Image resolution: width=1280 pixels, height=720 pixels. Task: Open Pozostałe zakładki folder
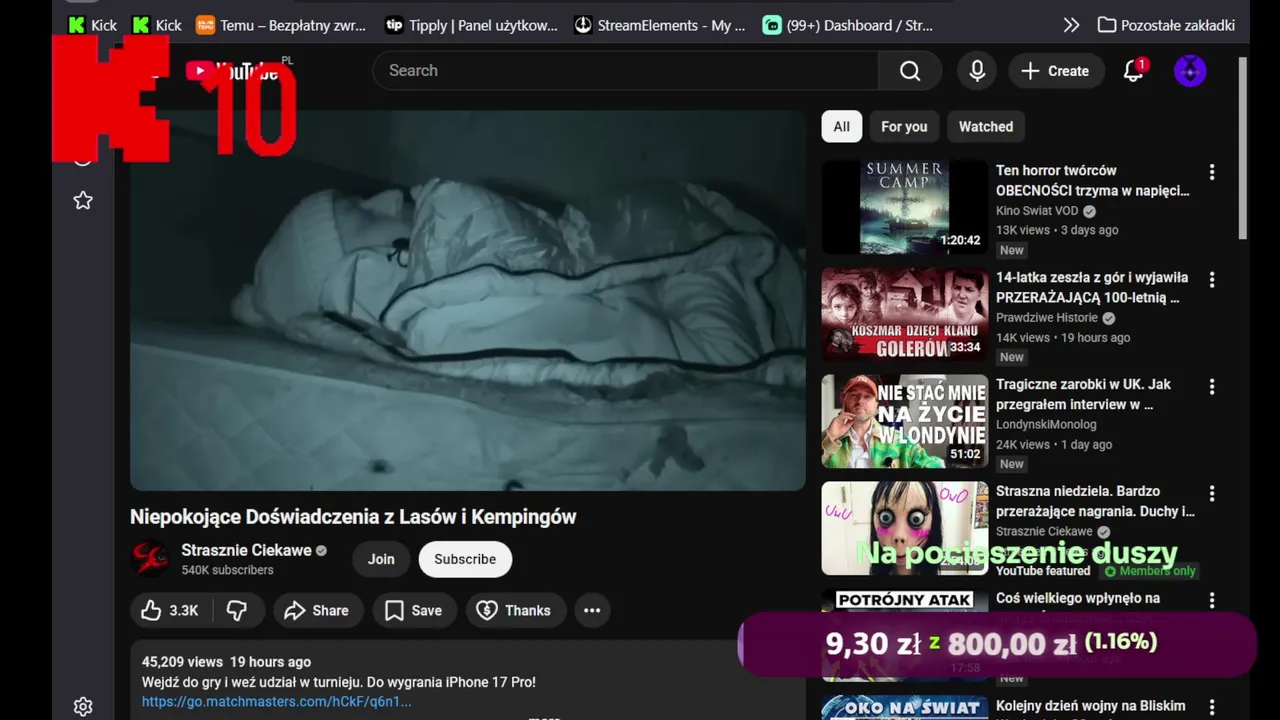tap(1166, 25)
